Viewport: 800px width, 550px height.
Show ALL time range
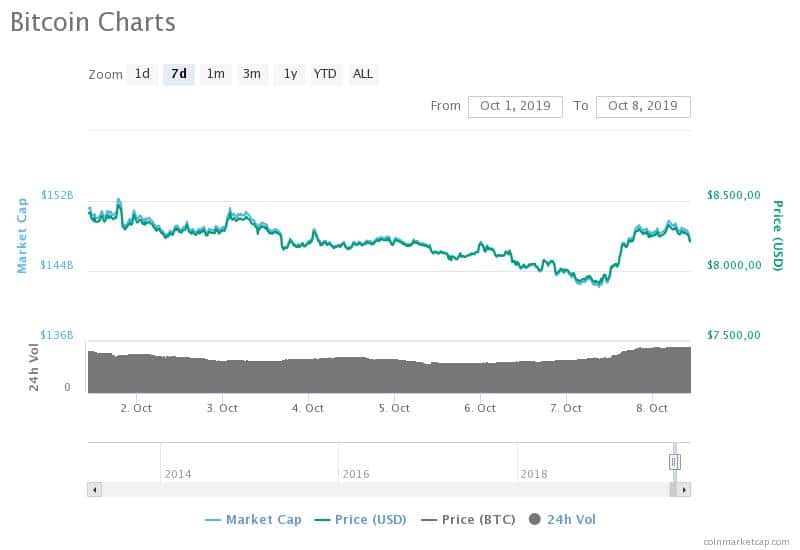(363, 74)
